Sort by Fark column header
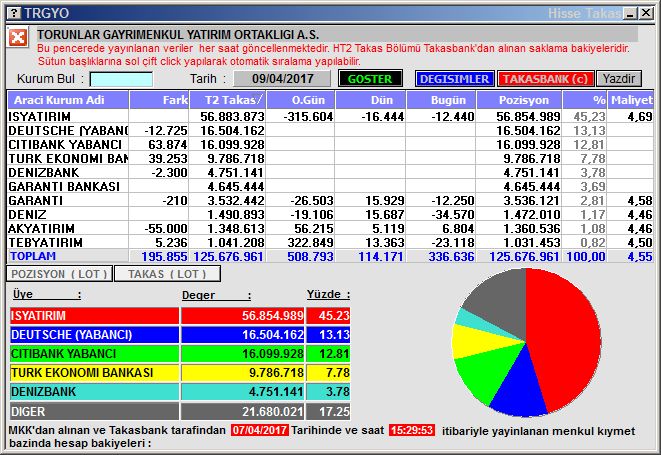The image size is (661, 455). click(x=159, y=100)
